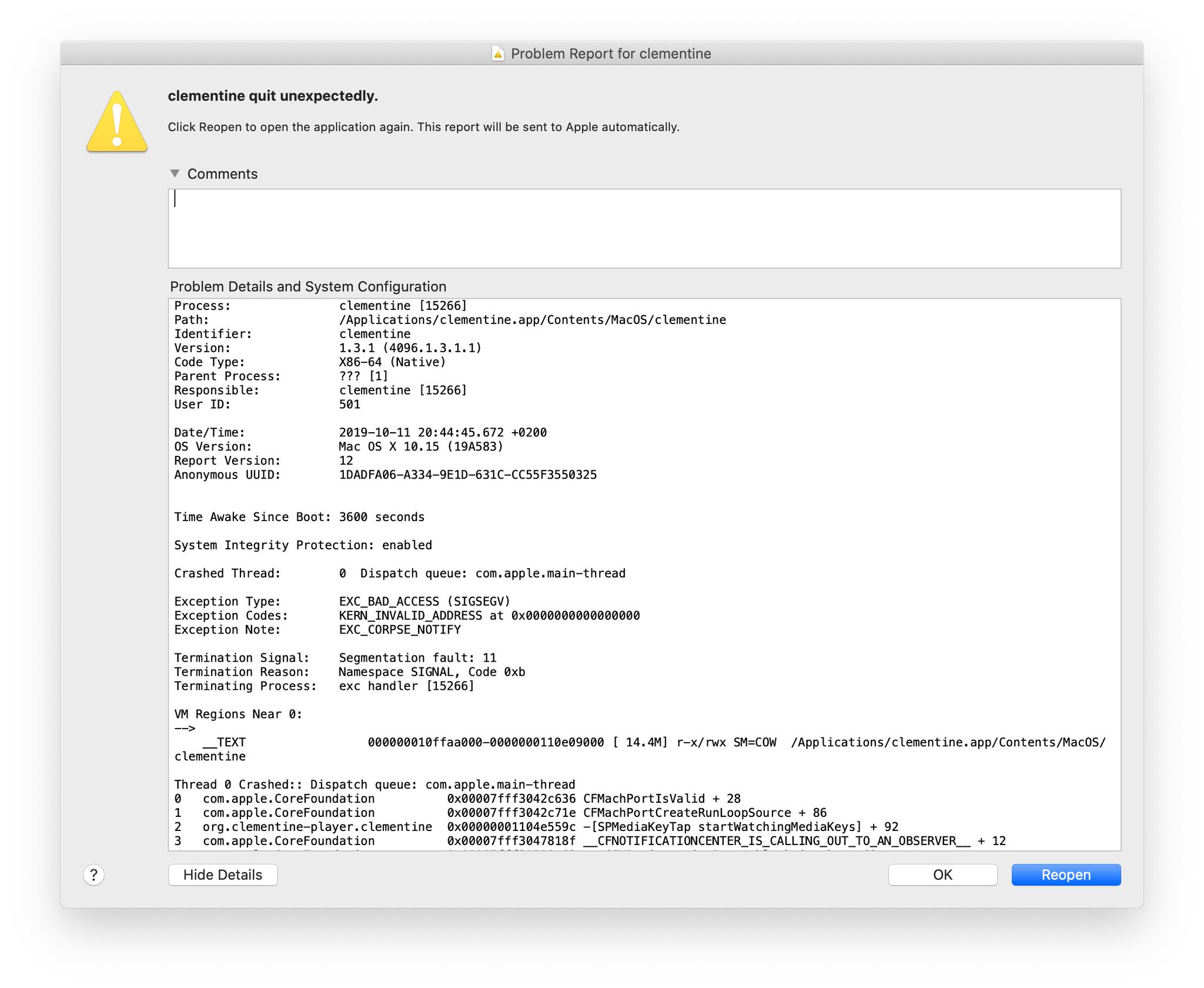Image resolution: width=1204 pixels, height=988 pixels.
Task: Click 'Termination Reason:' Namespace SIGNAL line
Action: (x=350, y=672)
